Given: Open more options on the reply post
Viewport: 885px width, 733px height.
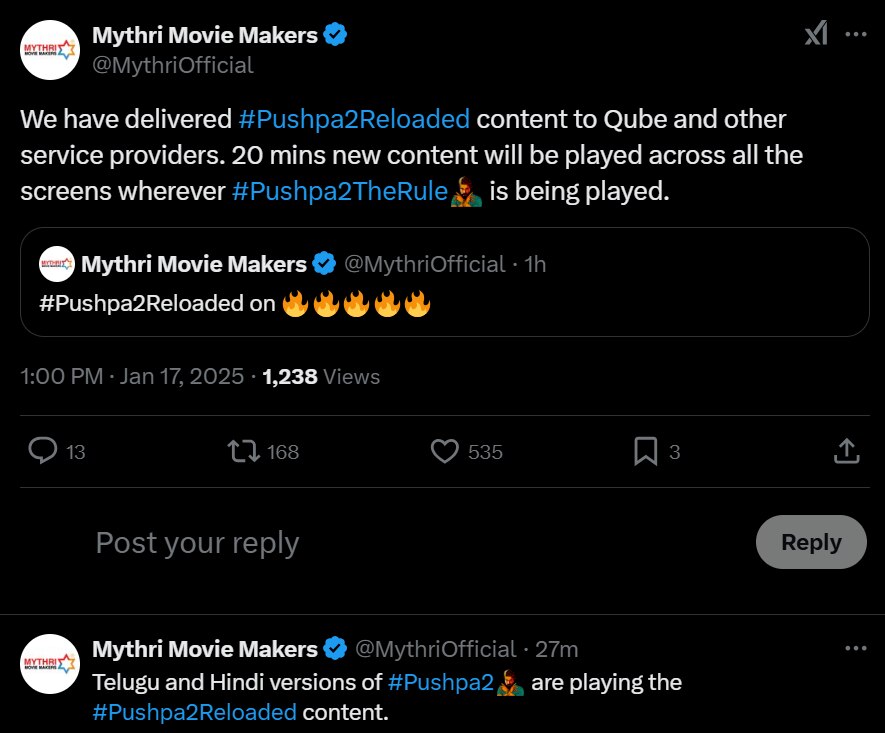Looking at the screenshot, I should (x=856, y=648).
